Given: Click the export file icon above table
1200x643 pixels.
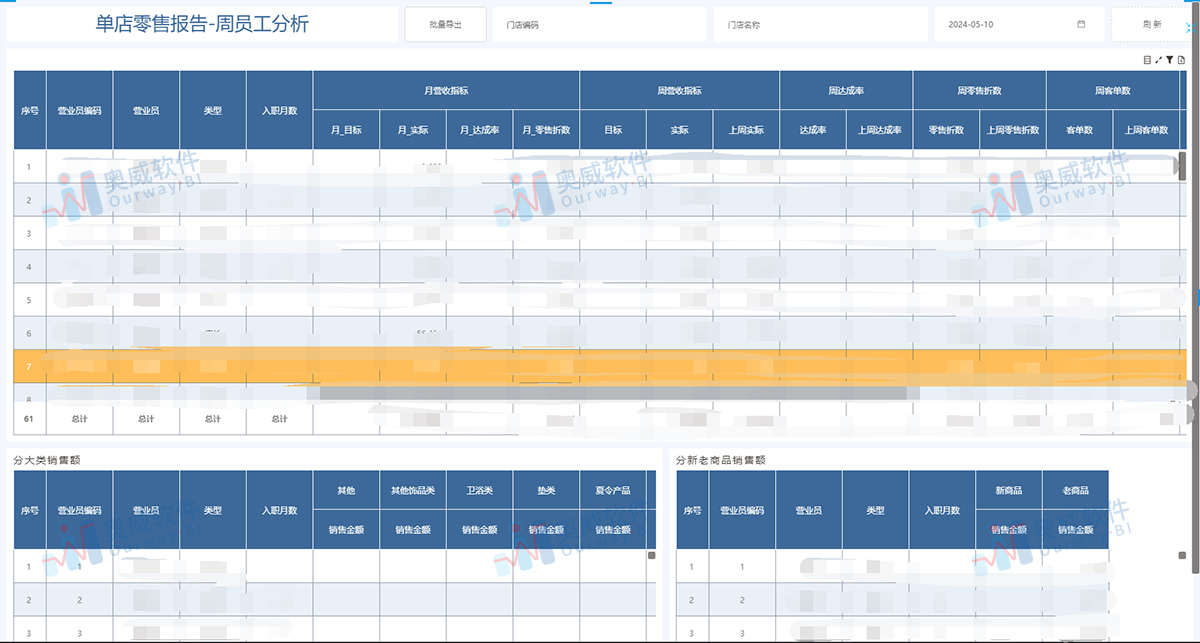Looking at the screenshot, I should 1181,60.
